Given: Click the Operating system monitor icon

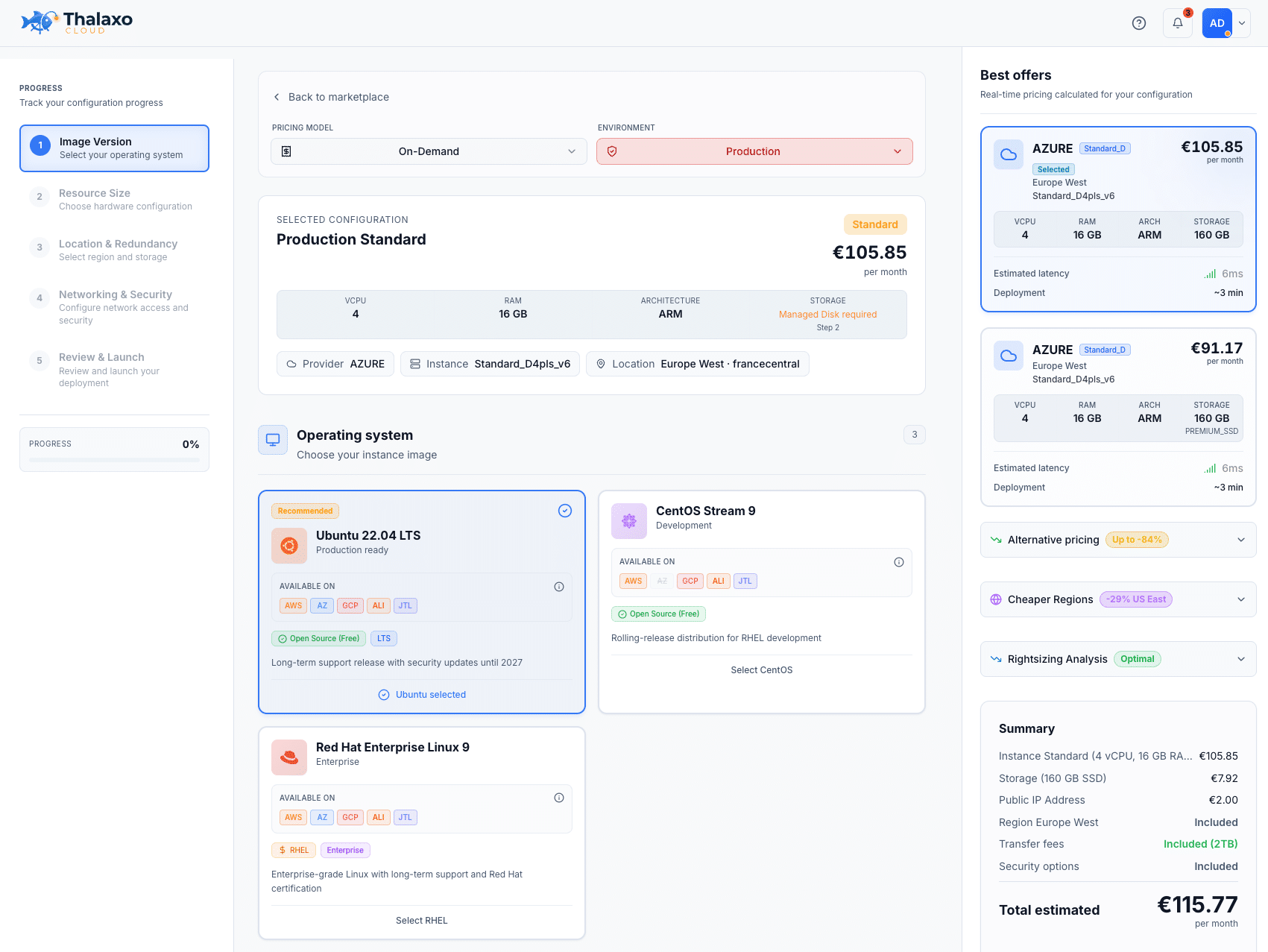Looking at the screenshot, I should [x=273, y=440].
